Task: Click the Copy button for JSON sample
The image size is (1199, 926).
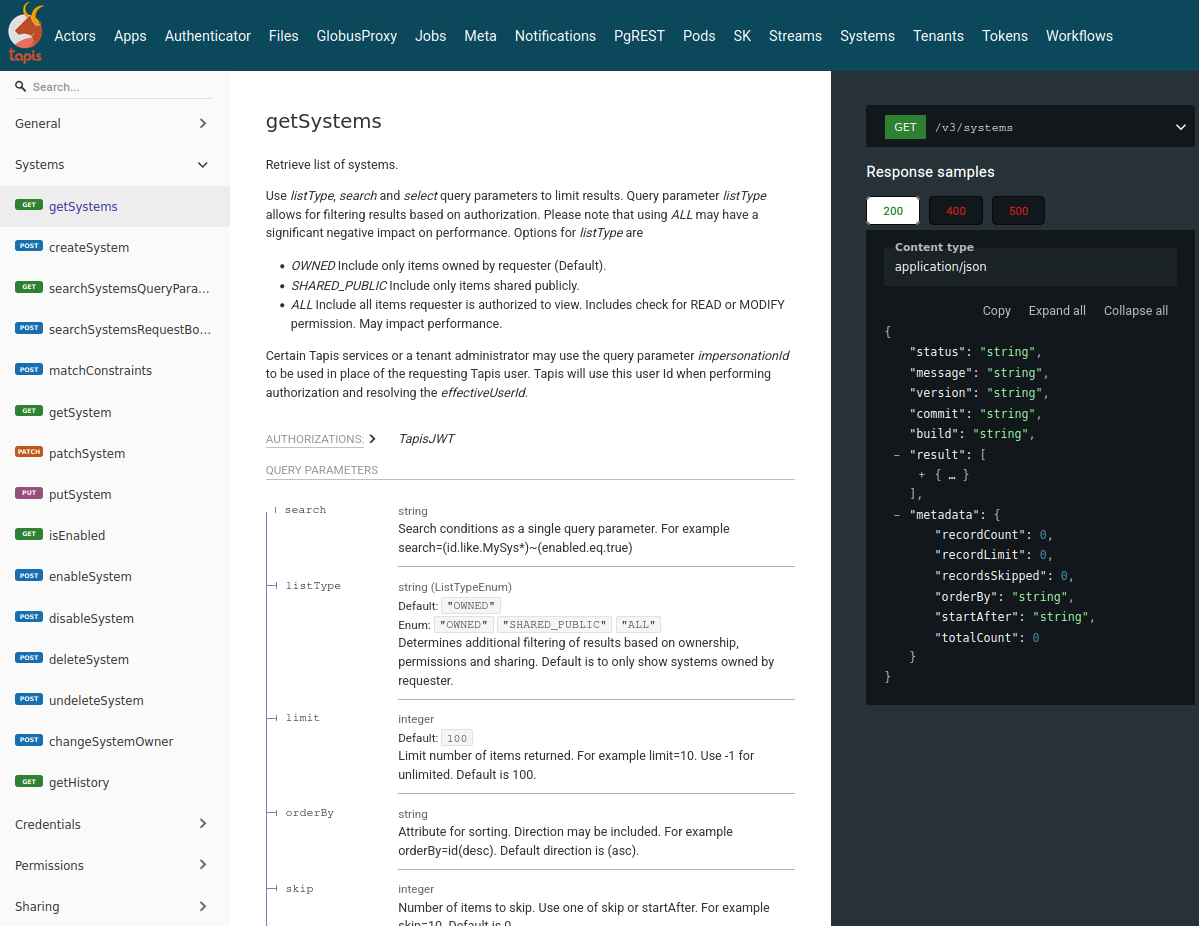Action: point(996,311)
